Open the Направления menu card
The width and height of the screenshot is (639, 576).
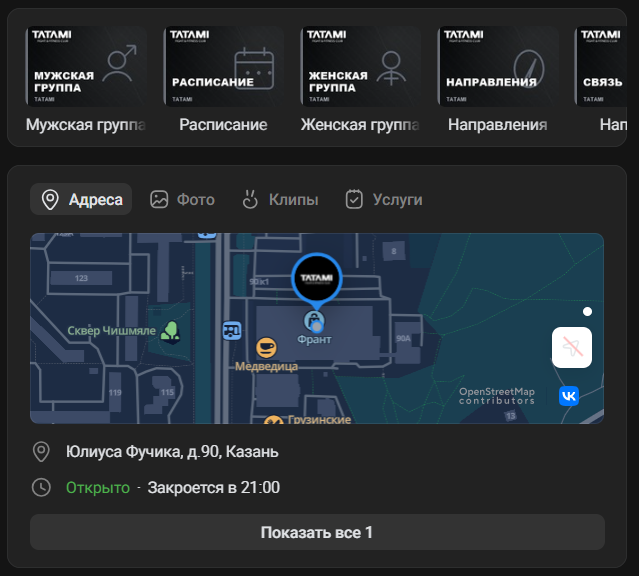(498, 66)
